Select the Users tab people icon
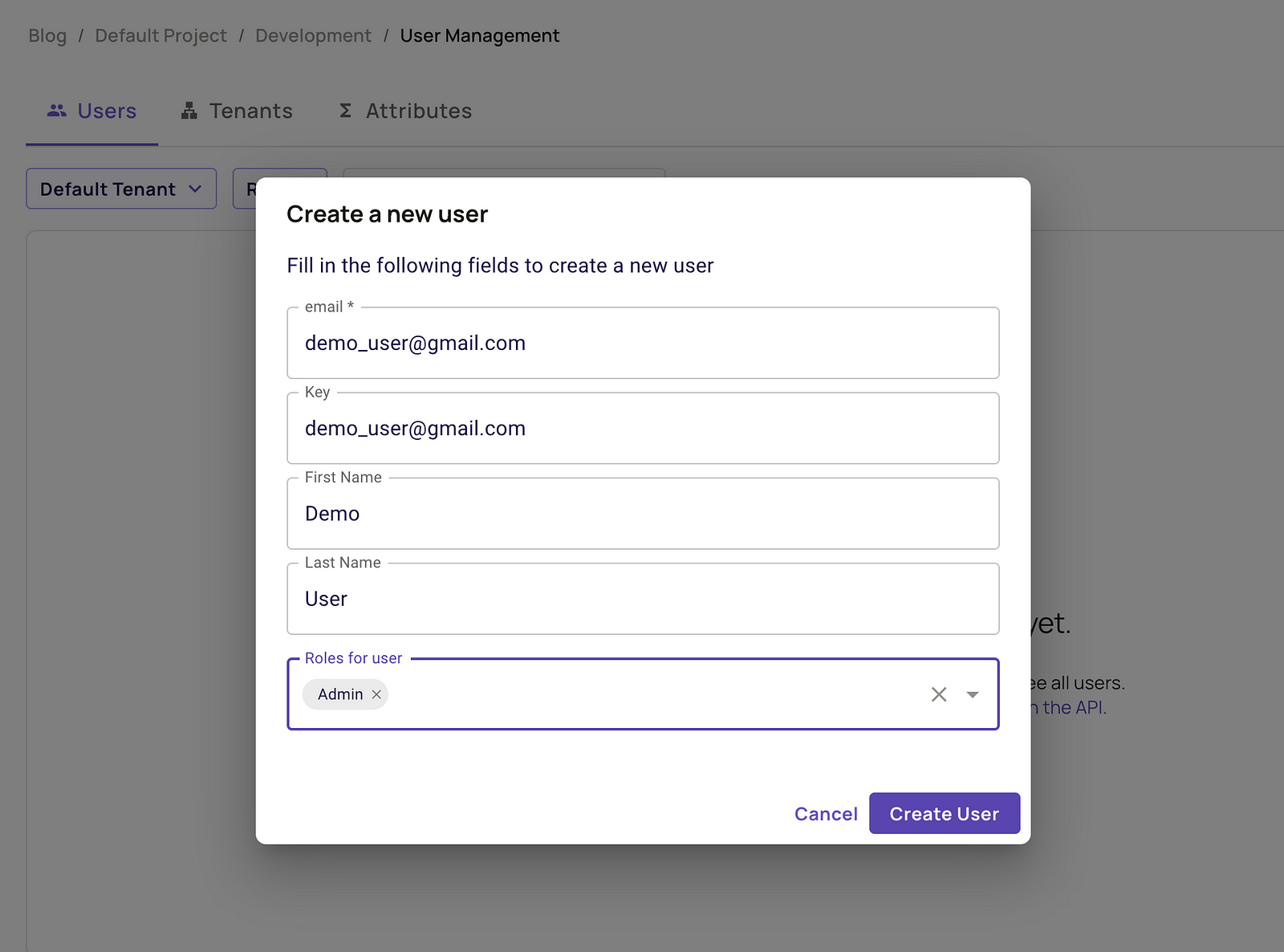The image size is (1284, 952). click(x=56, y=110)
